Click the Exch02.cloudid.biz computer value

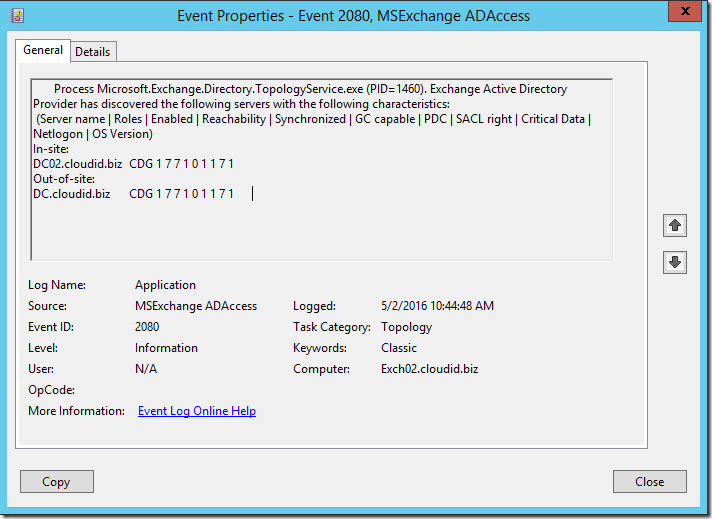point(430,369)
